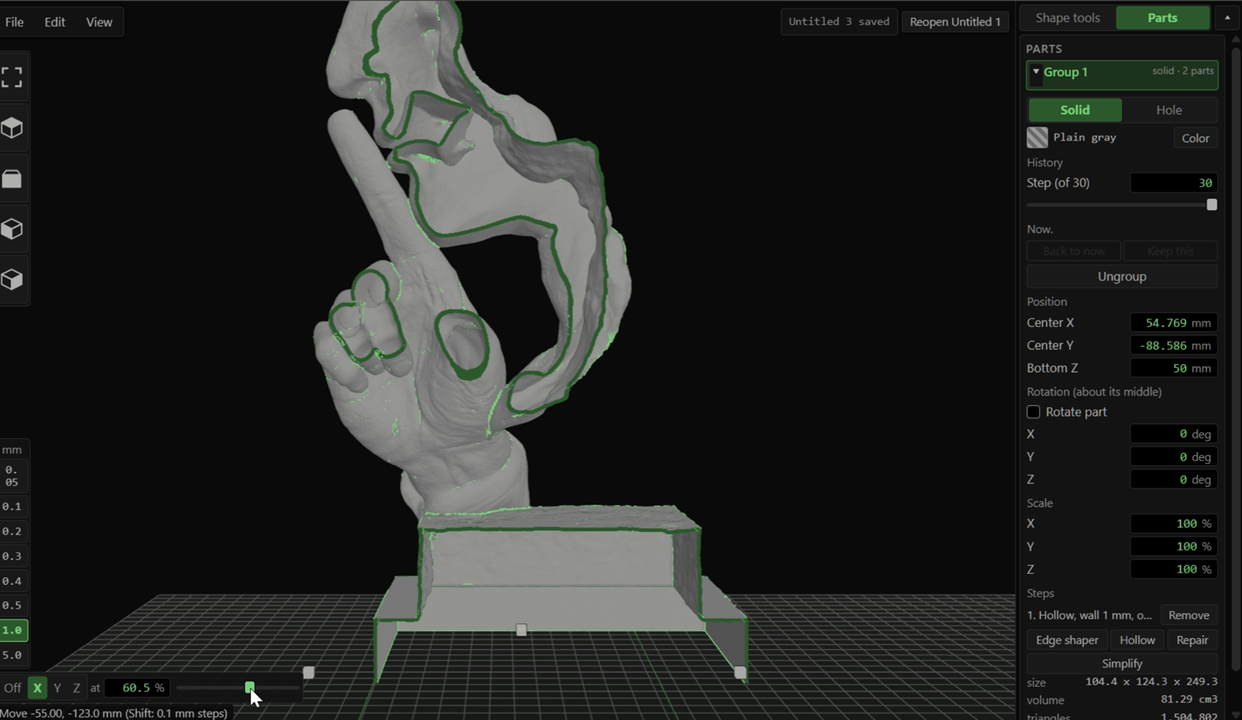Set the snap step to 0.2 mm
The height and width of the screenshot is (720, 1242).
(12, 531)
